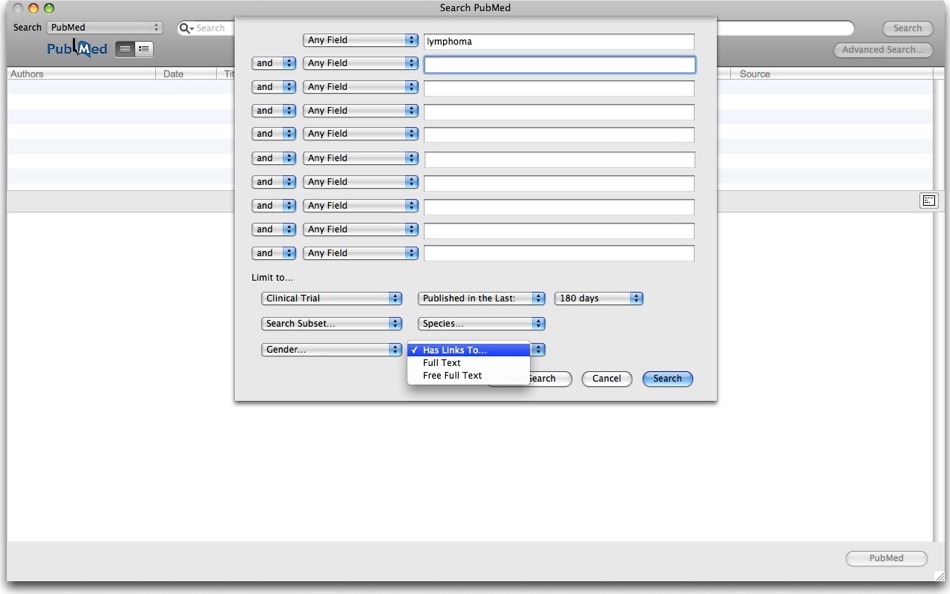950x594 pixels.
Task: Click the PubMed button at bottom right
Action: [x=886, y=558]
